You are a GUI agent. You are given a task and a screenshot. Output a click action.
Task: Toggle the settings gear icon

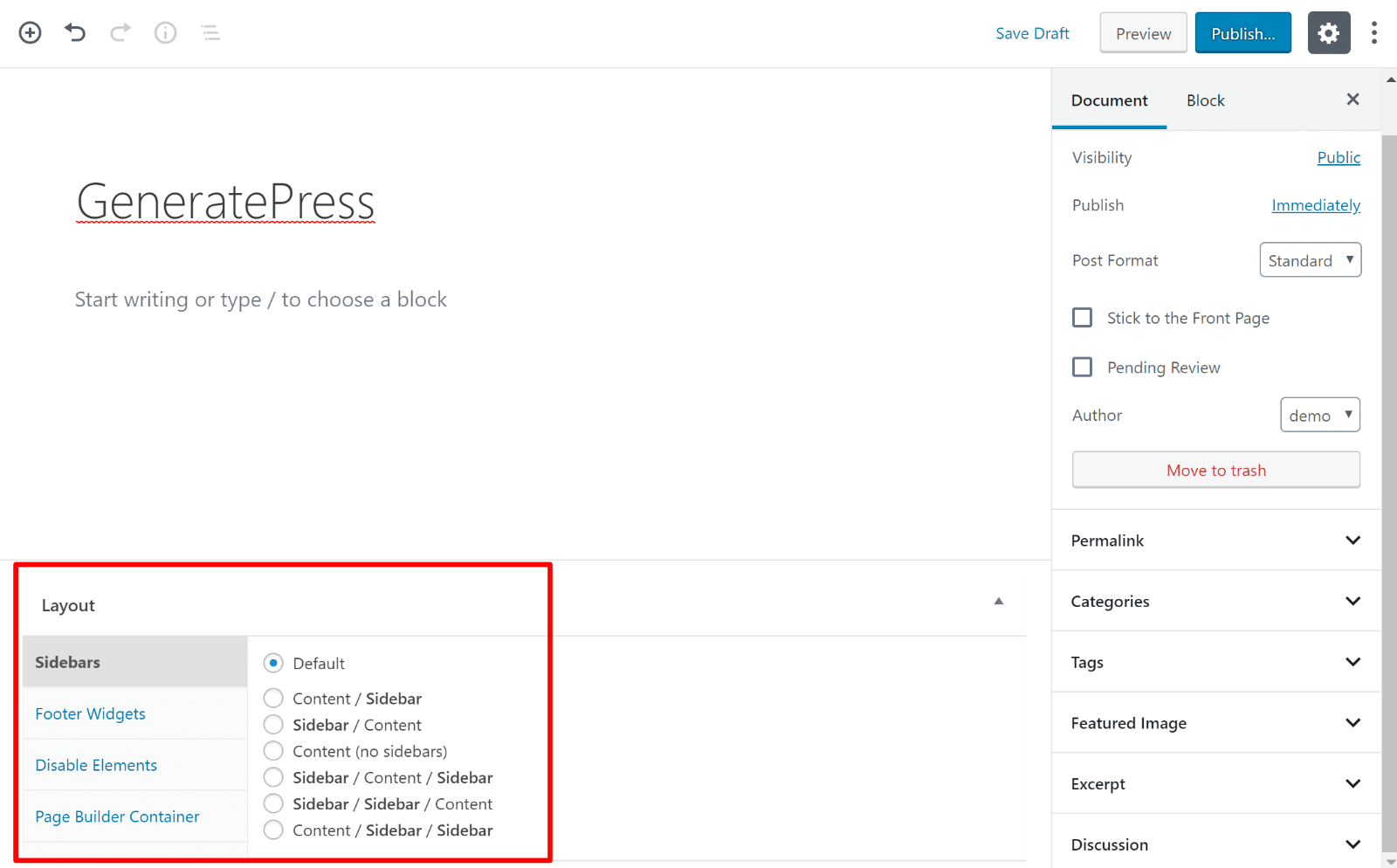coord(1328,33)
